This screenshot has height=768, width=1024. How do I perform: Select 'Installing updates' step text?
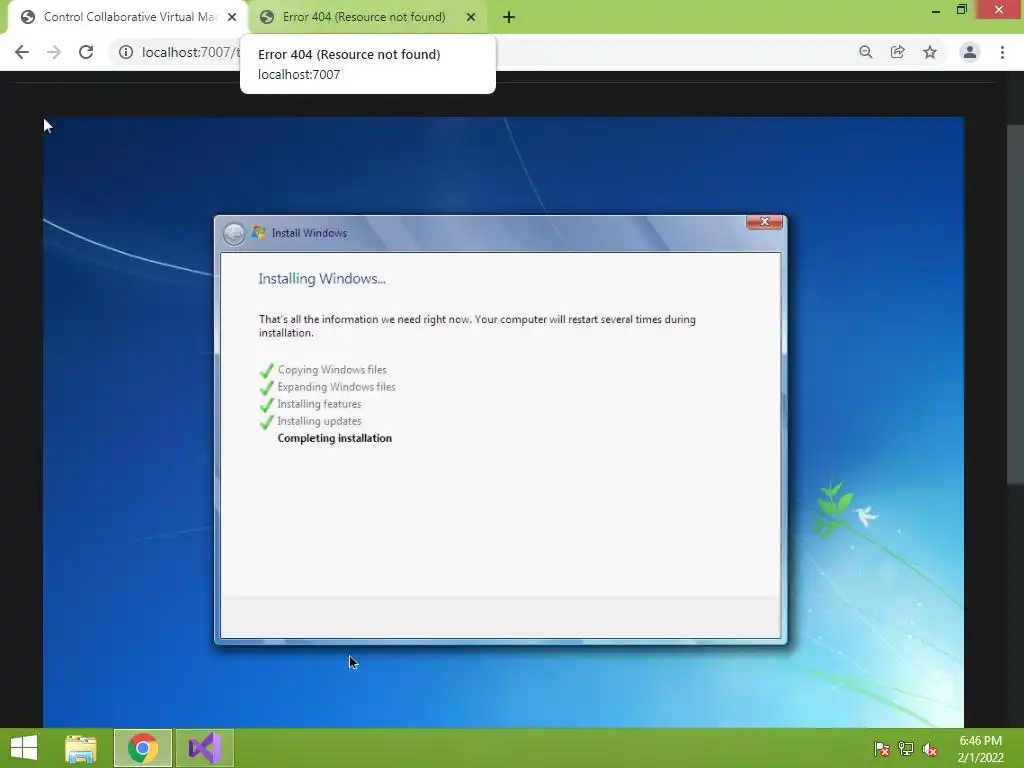[x=319, y=421]
